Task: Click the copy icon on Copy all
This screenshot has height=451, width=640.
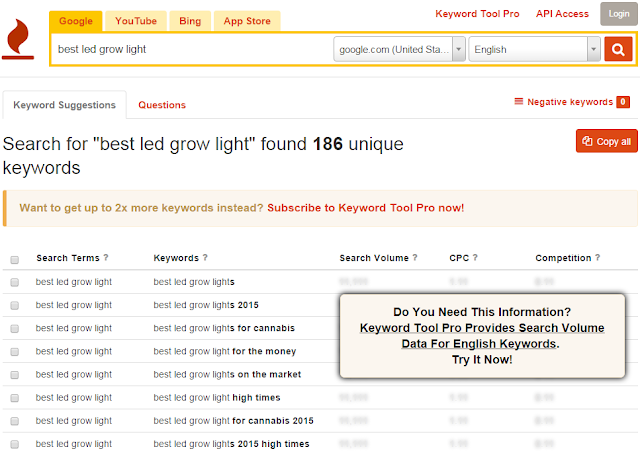Action: pos(587,141)
